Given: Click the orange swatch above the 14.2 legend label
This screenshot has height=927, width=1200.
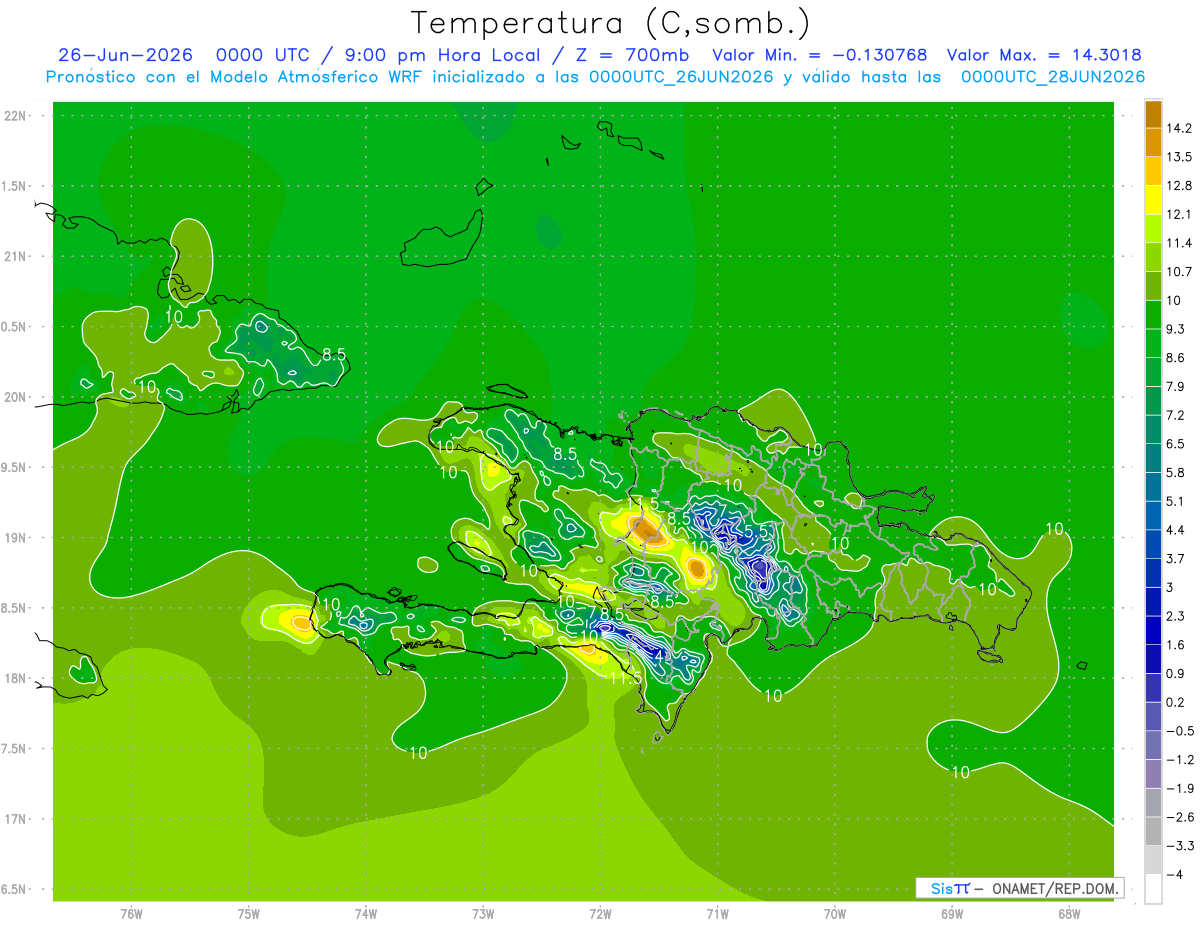Looking at the screenshot, I should (1153, 114).
